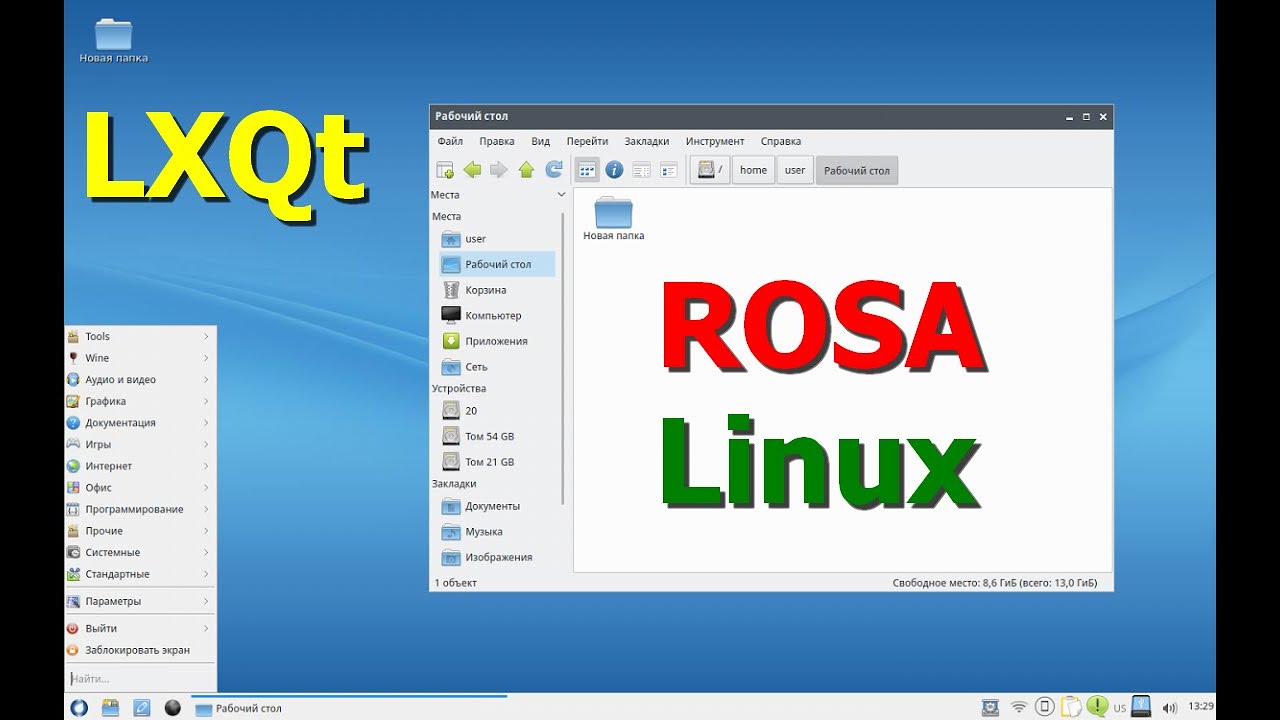Expand the Стандартные category
Screen dimensions: 1280x720
point(140,574)
